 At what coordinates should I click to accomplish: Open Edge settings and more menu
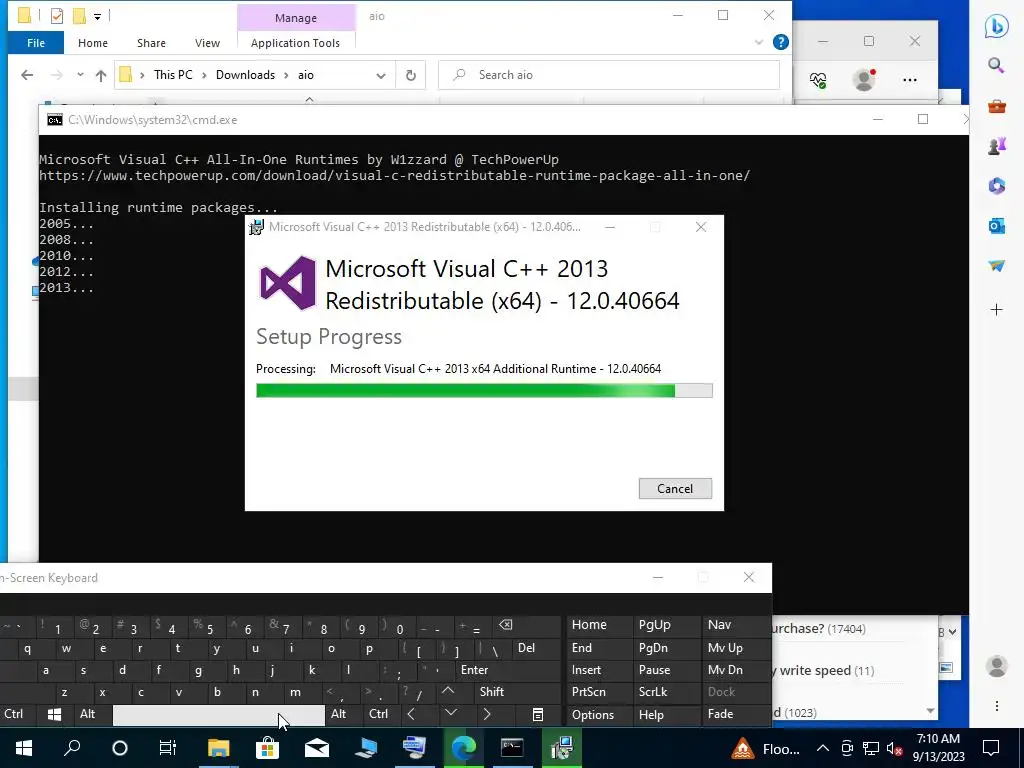coord(910,80)
